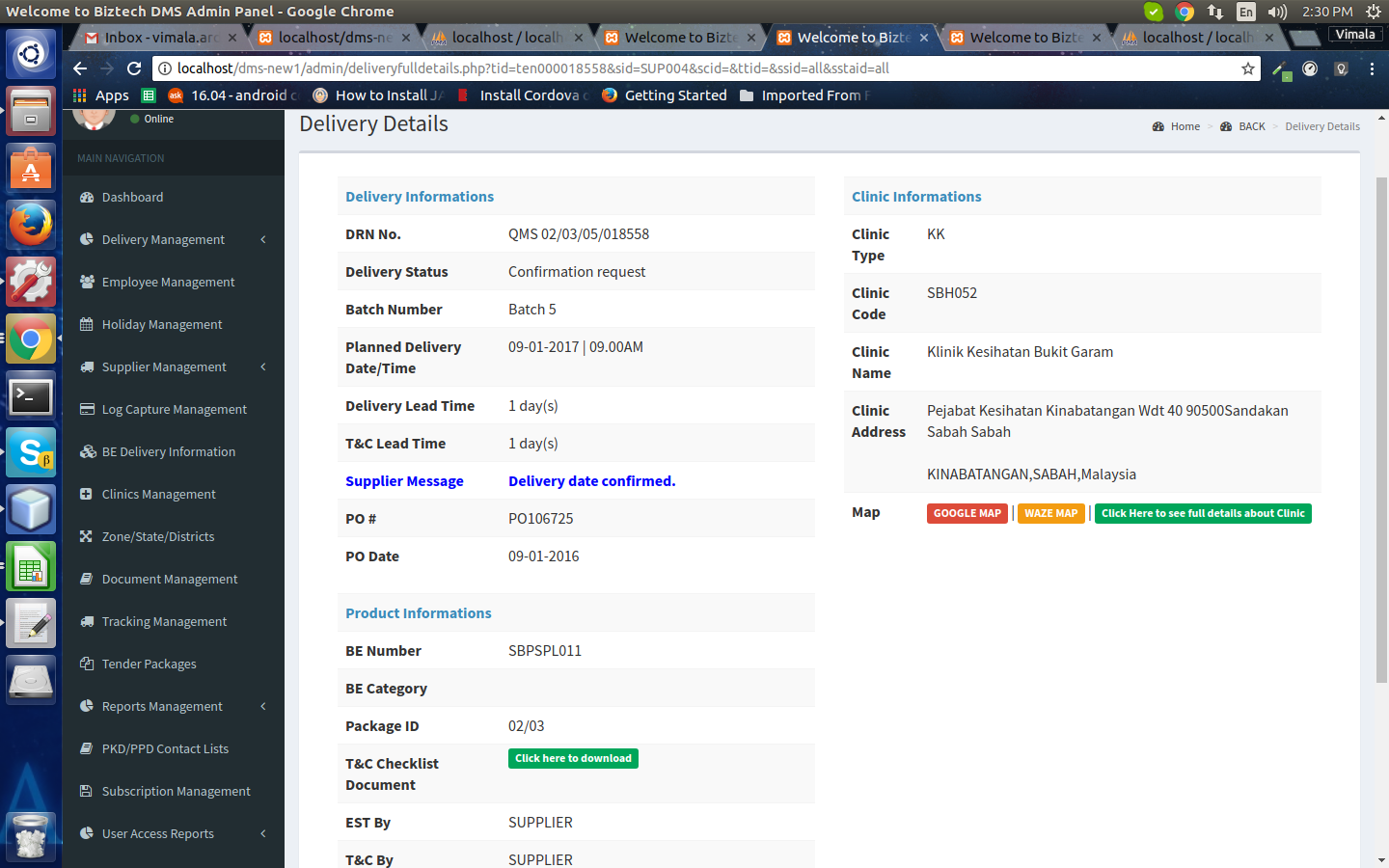Open Chrome three-dot menu
Image resolution: width=1389 pixels, height=868 pixels.
1372,68
